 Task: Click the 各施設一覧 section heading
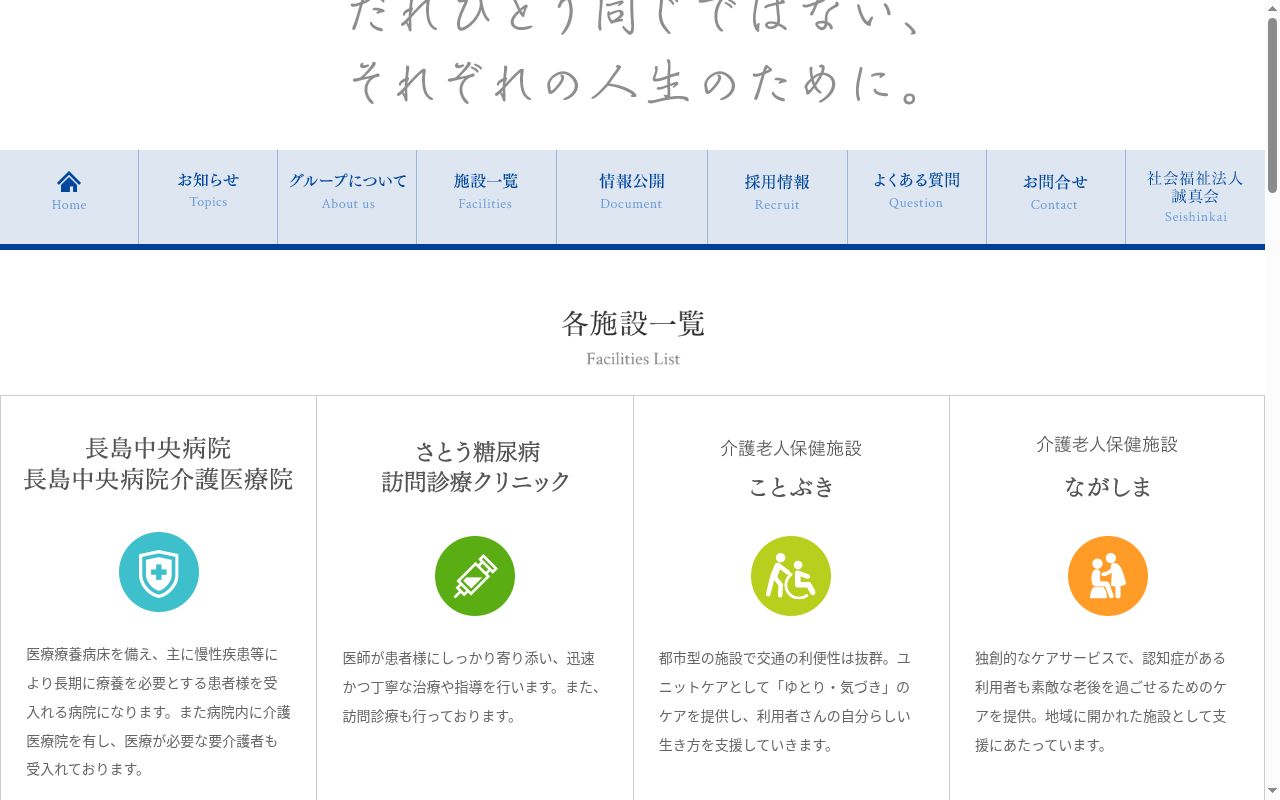point(633,323)
